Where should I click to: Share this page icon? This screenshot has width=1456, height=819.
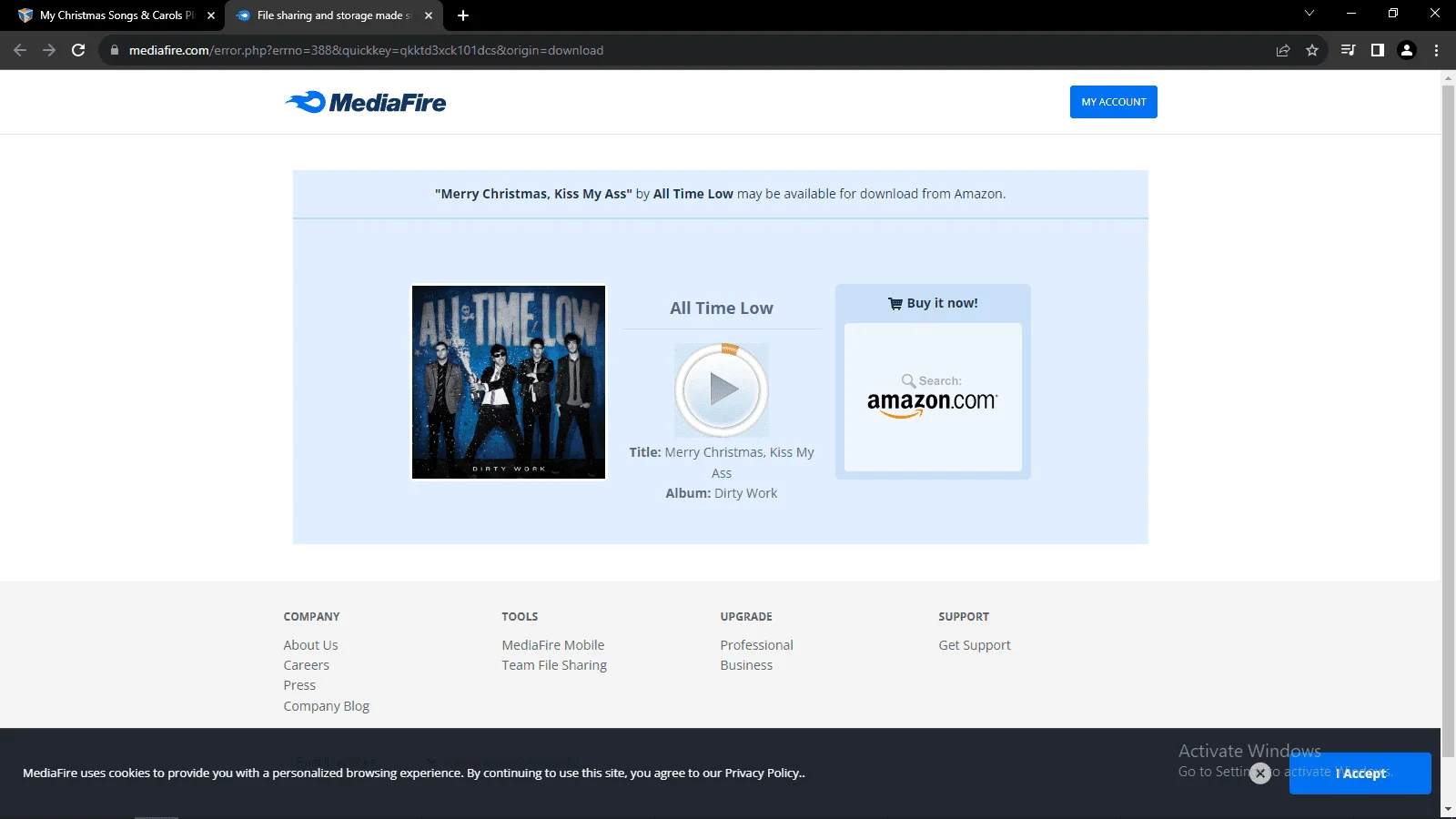[1283, 50]
